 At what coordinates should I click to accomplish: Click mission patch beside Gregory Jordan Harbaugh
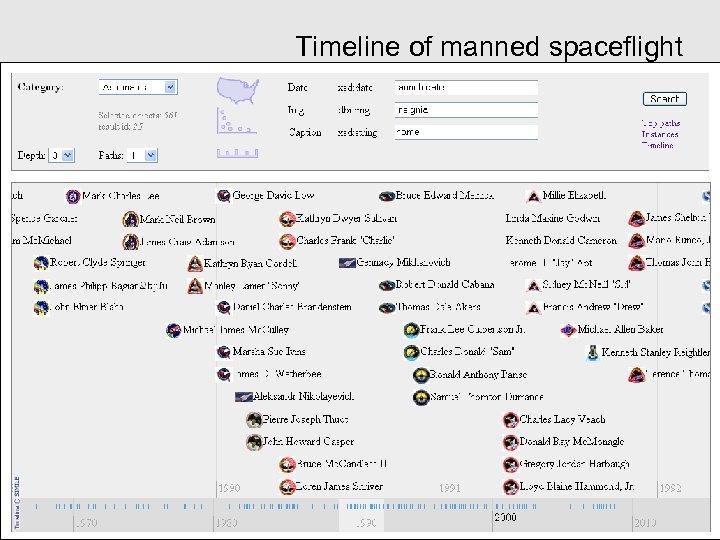(511, 464)
